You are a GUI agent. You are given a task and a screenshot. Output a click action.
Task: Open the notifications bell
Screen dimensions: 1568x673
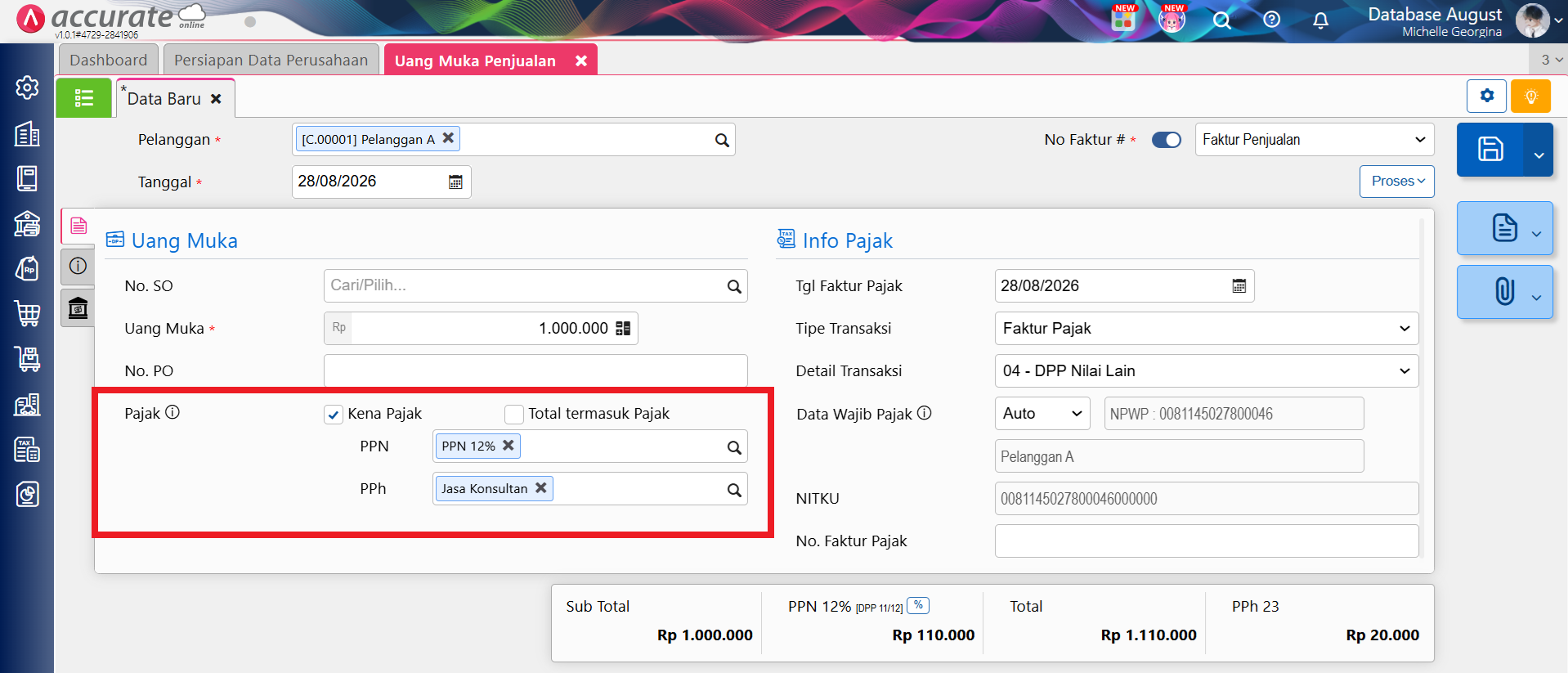[x=1320, y=20]
